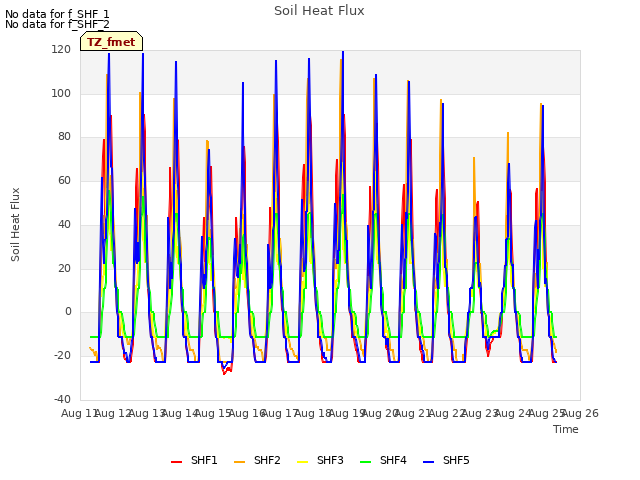The width and height of the screenshot is (640, 480).
Task: Click the 80 y-axis tick label
Action: click(x=64, y=137)
